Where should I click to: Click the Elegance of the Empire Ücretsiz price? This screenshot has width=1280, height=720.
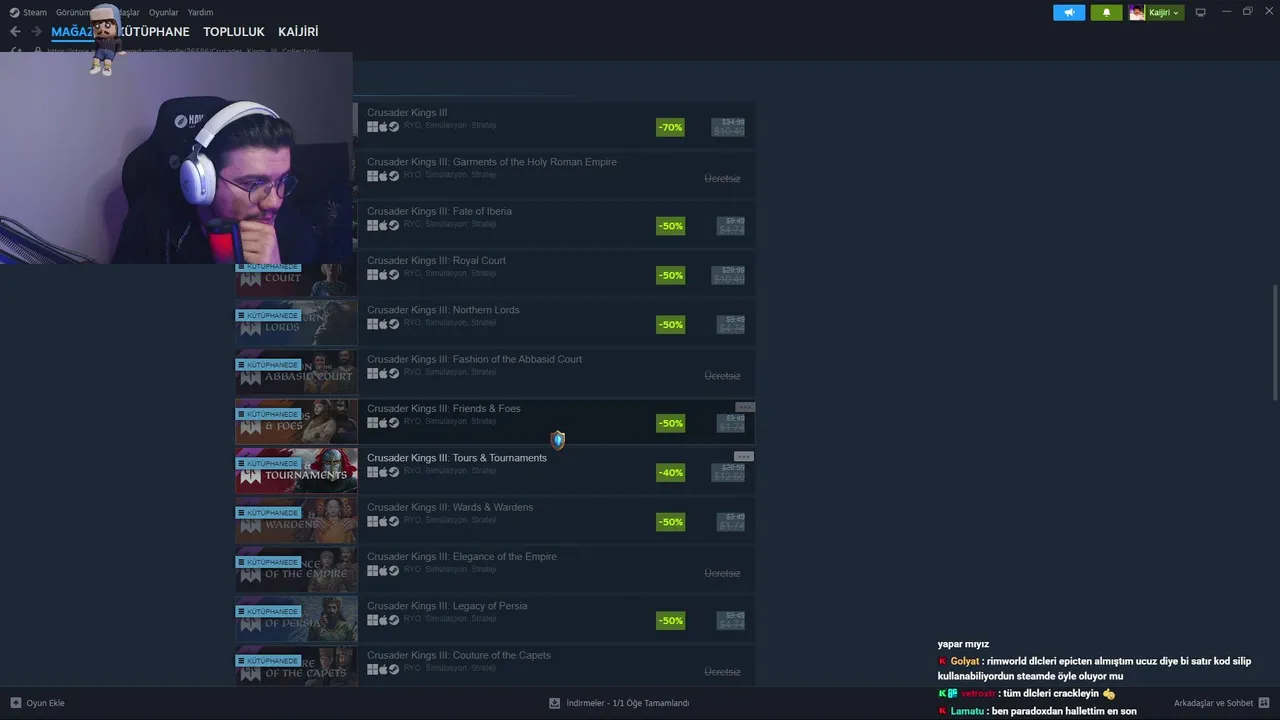(722, 573)
